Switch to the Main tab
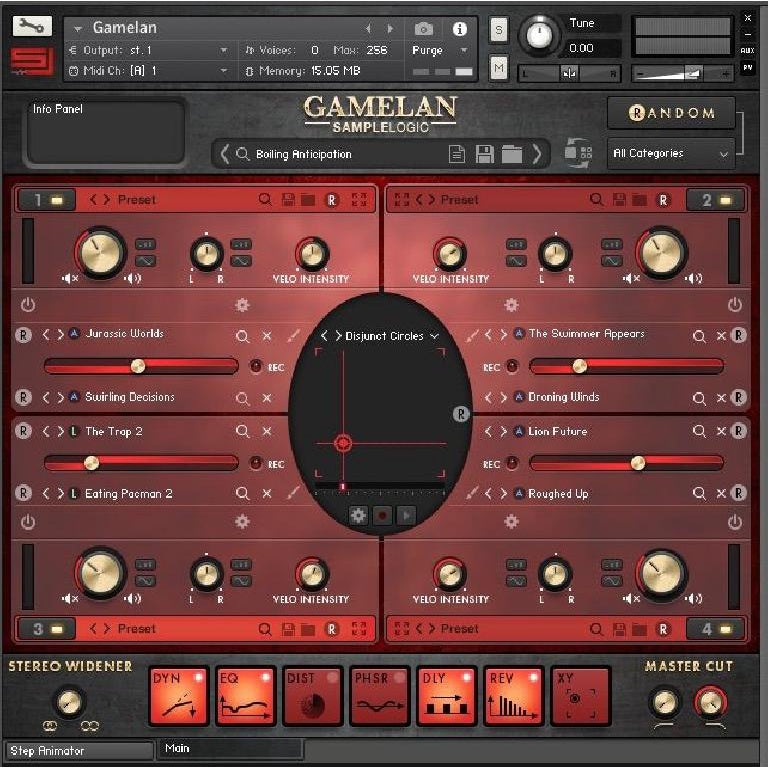This screenshot has width=768, height=768. click(x=230, y=748)
